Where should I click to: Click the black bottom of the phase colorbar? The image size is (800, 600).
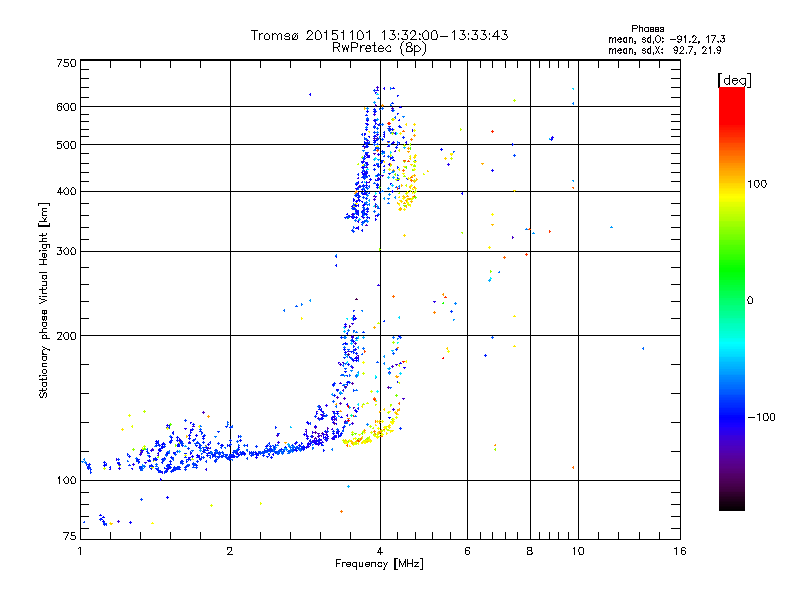732,504
